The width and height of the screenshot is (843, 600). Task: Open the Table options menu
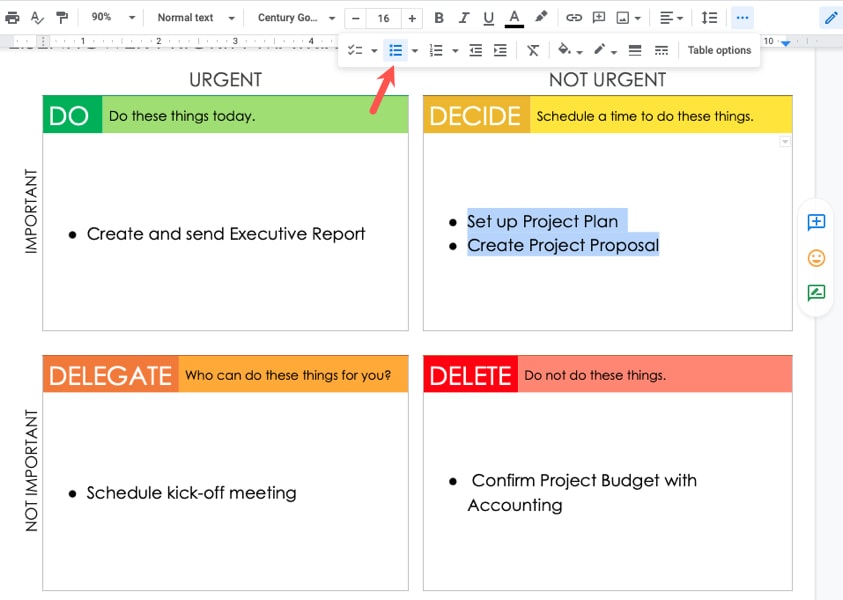pyautogui.click(x=719, y=49)
